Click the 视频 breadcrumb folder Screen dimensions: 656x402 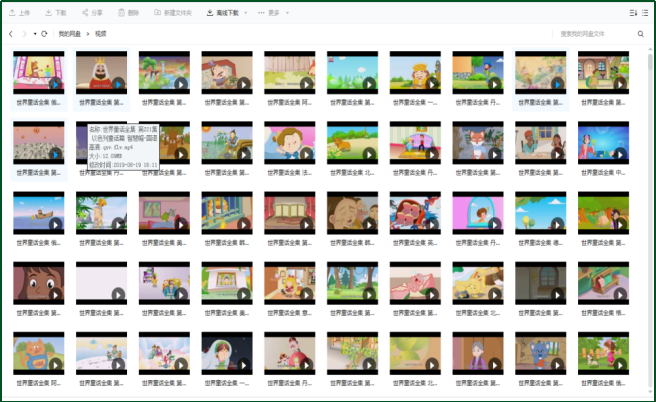click(100, 34)
